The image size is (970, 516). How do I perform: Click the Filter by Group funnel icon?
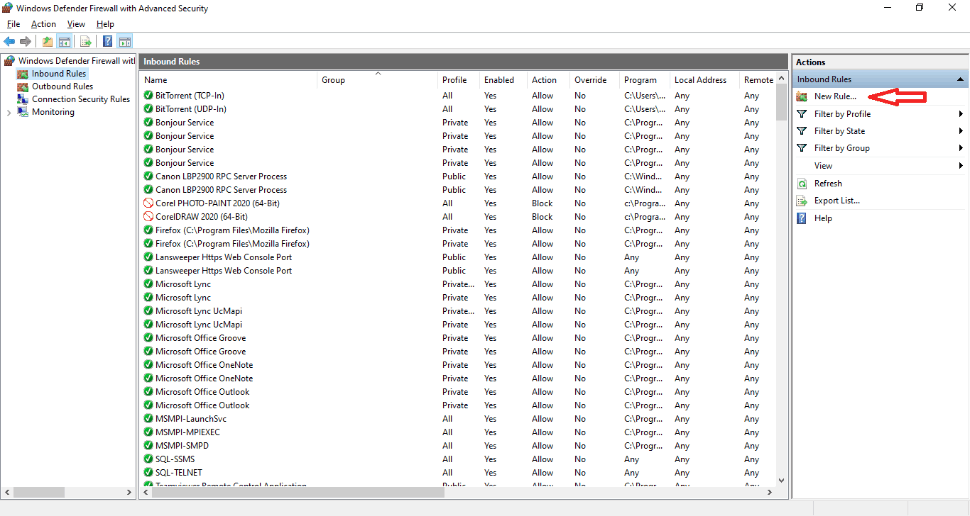pyautogui.click(x=802, y=148)
